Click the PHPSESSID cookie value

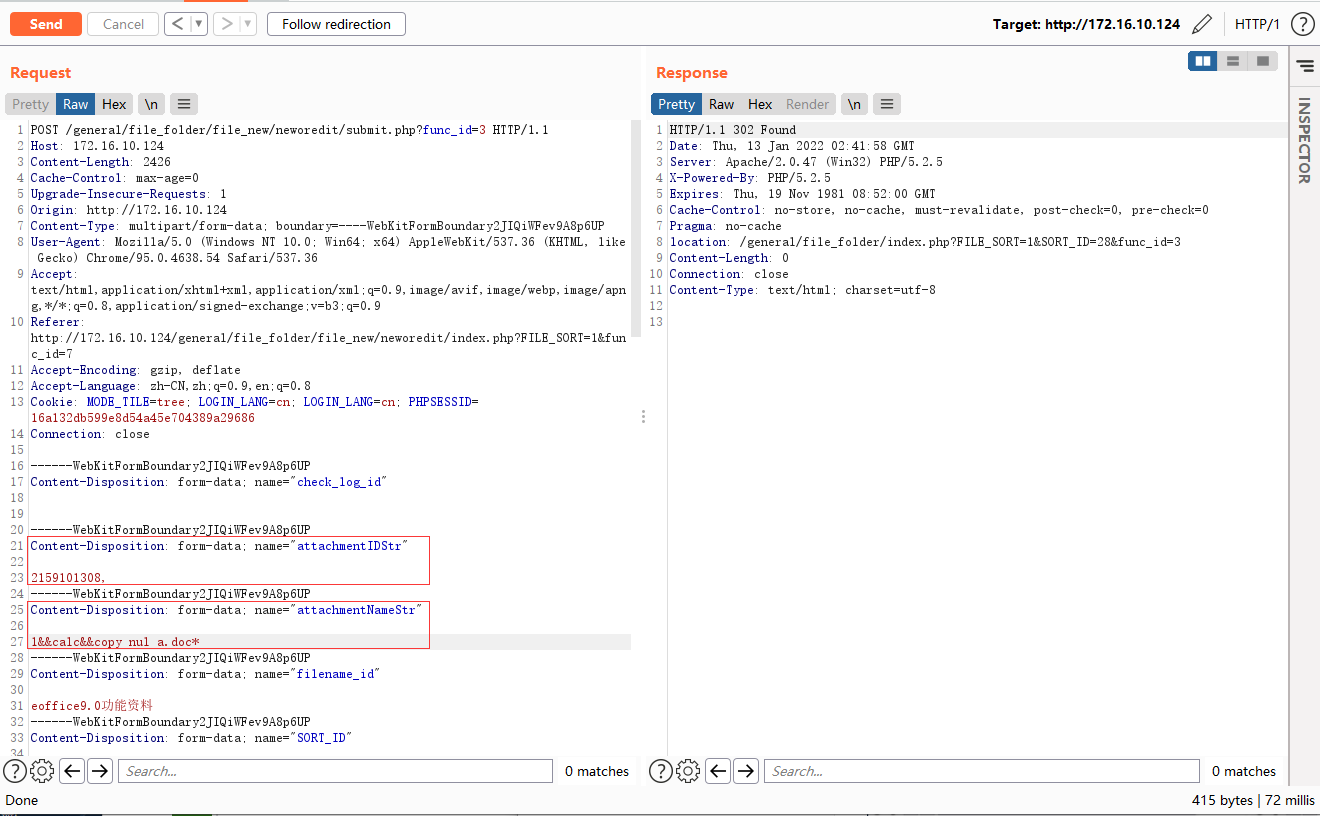pyautogui.click(x=142, y=418)
